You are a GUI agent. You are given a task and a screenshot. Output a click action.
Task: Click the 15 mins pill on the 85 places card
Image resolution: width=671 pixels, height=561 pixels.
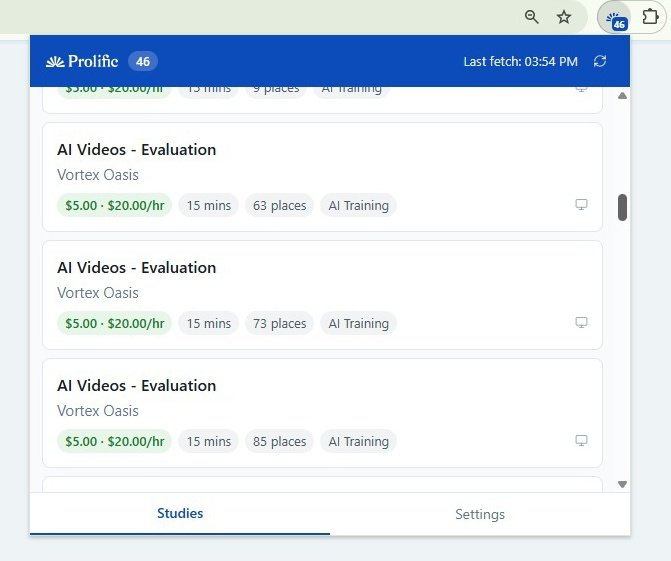pos(208,442)
